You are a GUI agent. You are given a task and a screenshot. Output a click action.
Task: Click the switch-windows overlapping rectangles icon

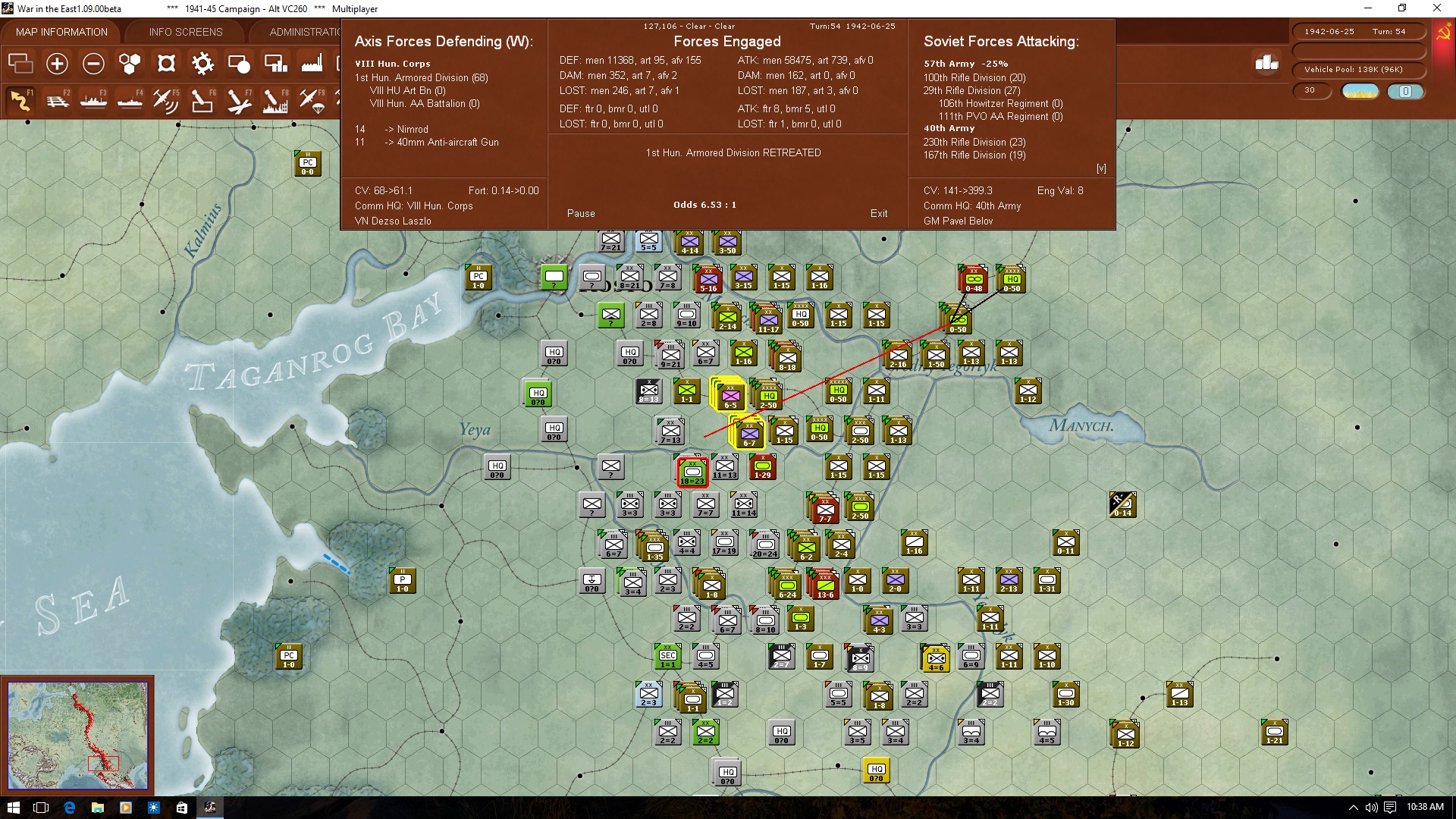[x=20, y=64]
